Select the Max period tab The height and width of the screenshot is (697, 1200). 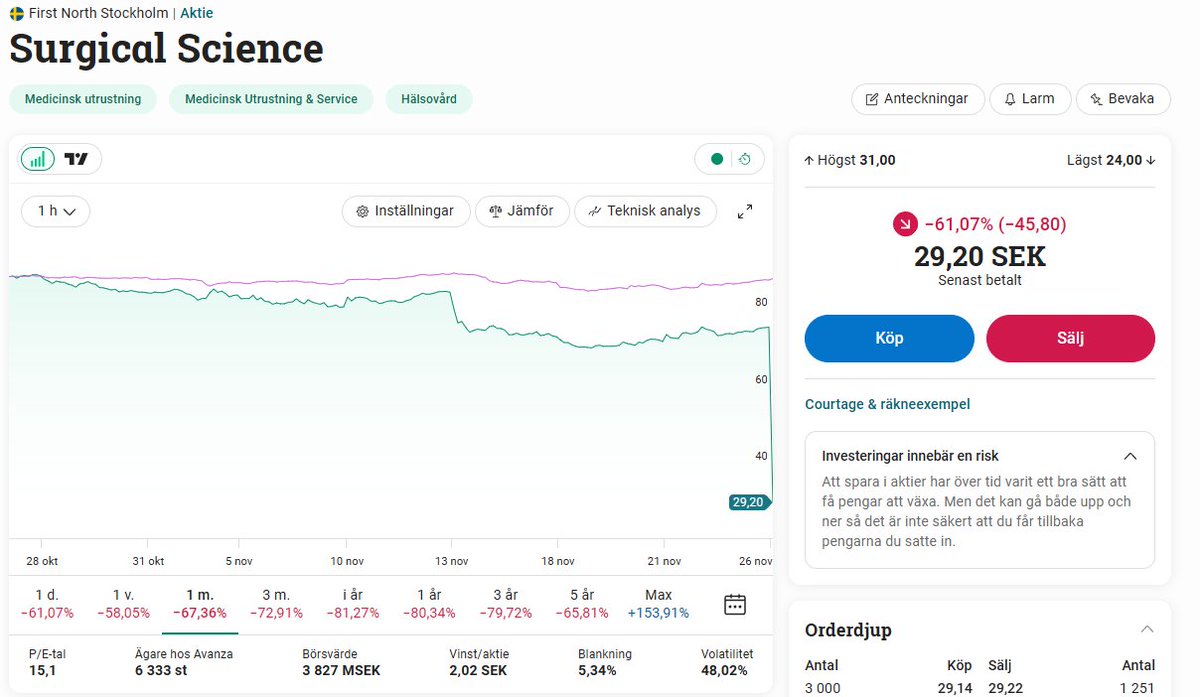(x=658, y=604)
